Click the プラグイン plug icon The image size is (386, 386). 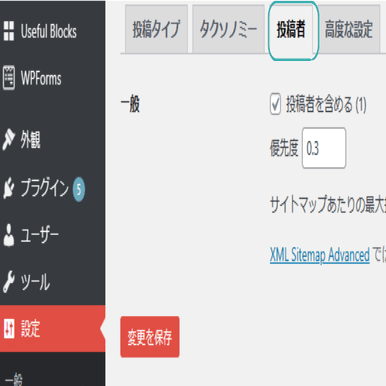click(x=9, y=188)
